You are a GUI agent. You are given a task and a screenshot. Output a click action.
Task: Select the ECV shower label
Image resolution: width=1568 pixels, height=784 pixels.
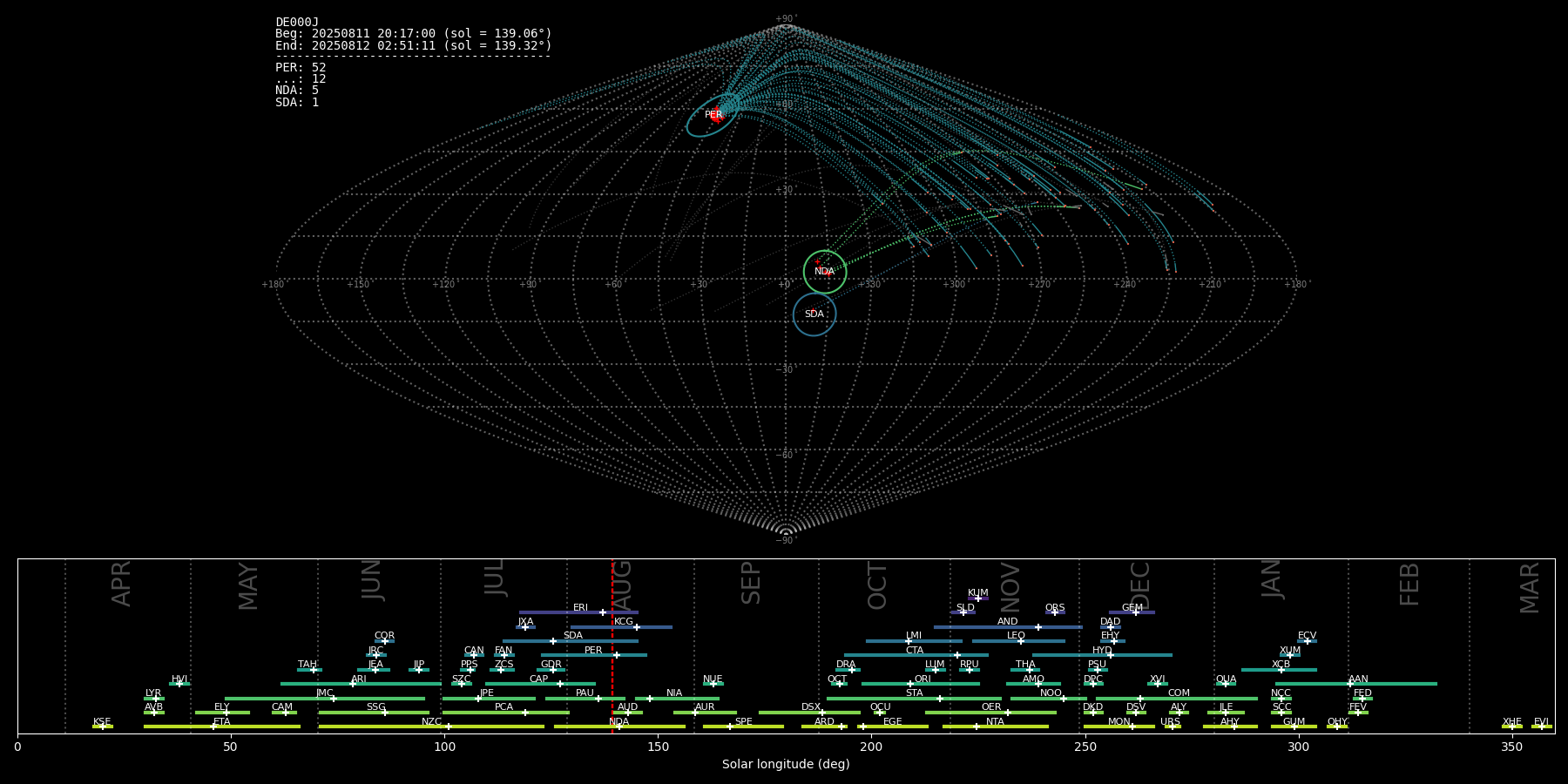coord(1307,635)
